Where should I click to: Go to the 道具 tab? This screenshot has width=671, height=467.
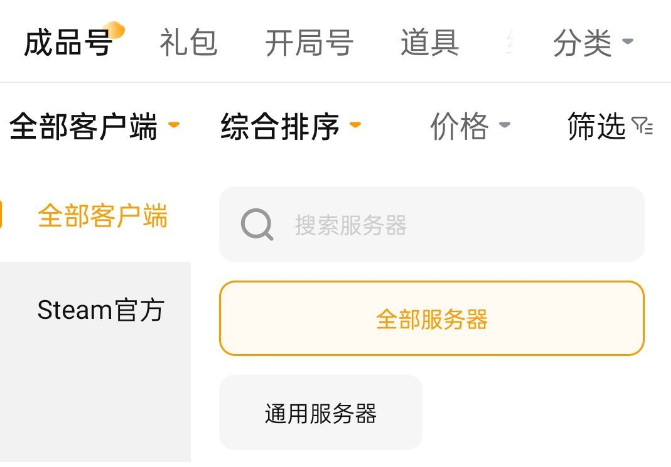coord(429,43)
